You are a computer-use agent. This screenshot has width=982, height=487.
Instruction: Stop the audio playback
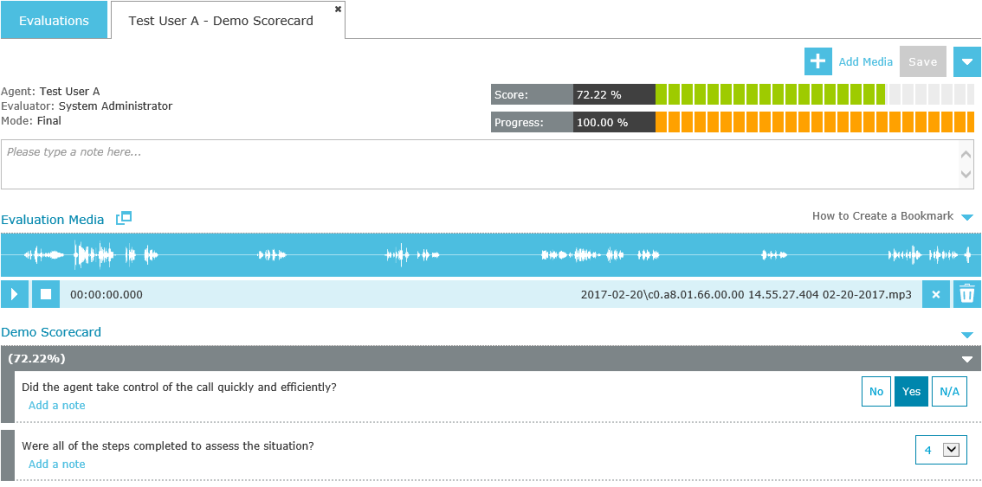45,295
